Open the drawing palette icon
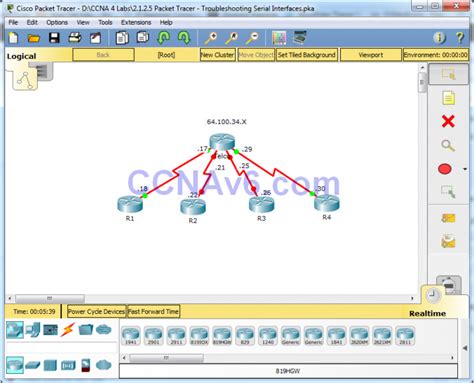The width and height of the screenshot is (474, 383). coord(279,38)
